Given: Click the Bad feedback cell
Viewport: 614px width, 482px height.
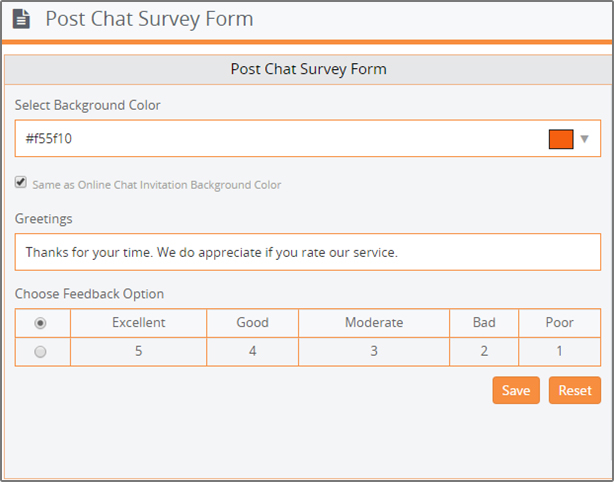Looking at the screenshot, I should [x=484, y=323].
